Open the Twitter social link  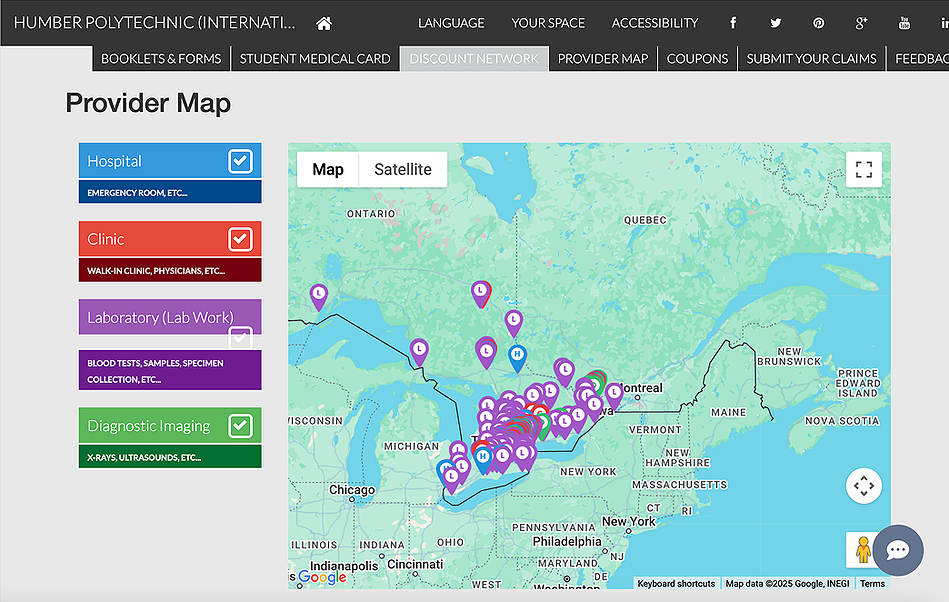[x=775, y=23]
